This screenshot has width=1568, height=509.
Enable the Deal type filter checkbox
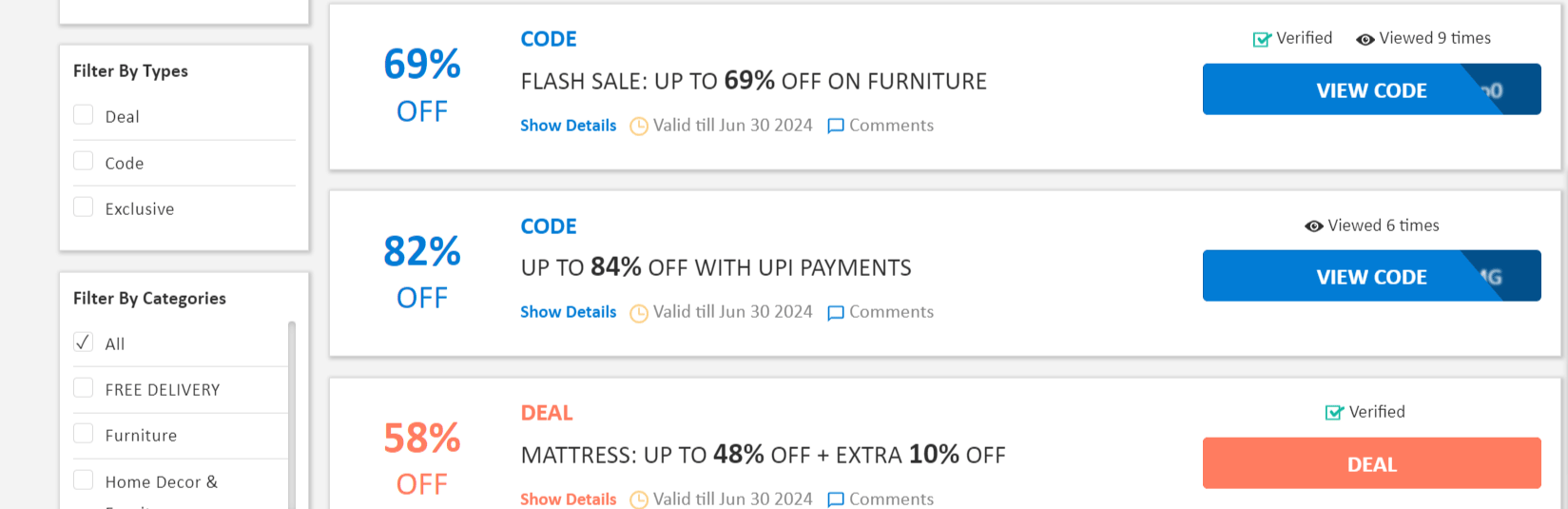84,115
